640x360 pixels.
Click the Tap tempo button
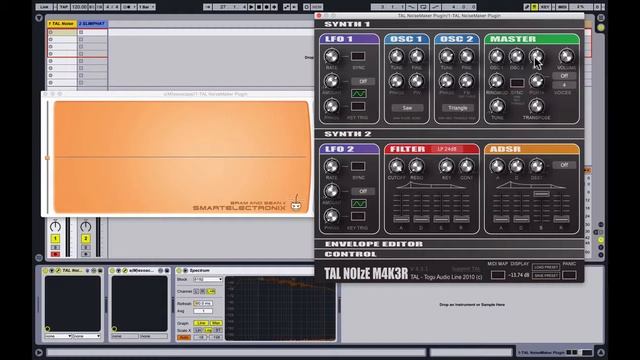[x=63, y=7]
